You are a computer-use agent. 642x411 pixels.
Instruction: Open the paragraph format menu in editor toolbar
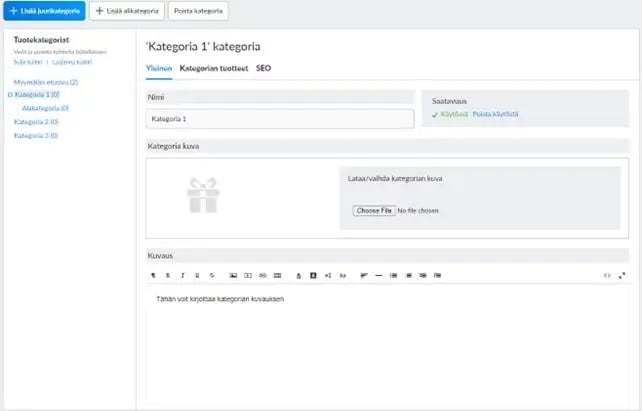coord(153,276)
